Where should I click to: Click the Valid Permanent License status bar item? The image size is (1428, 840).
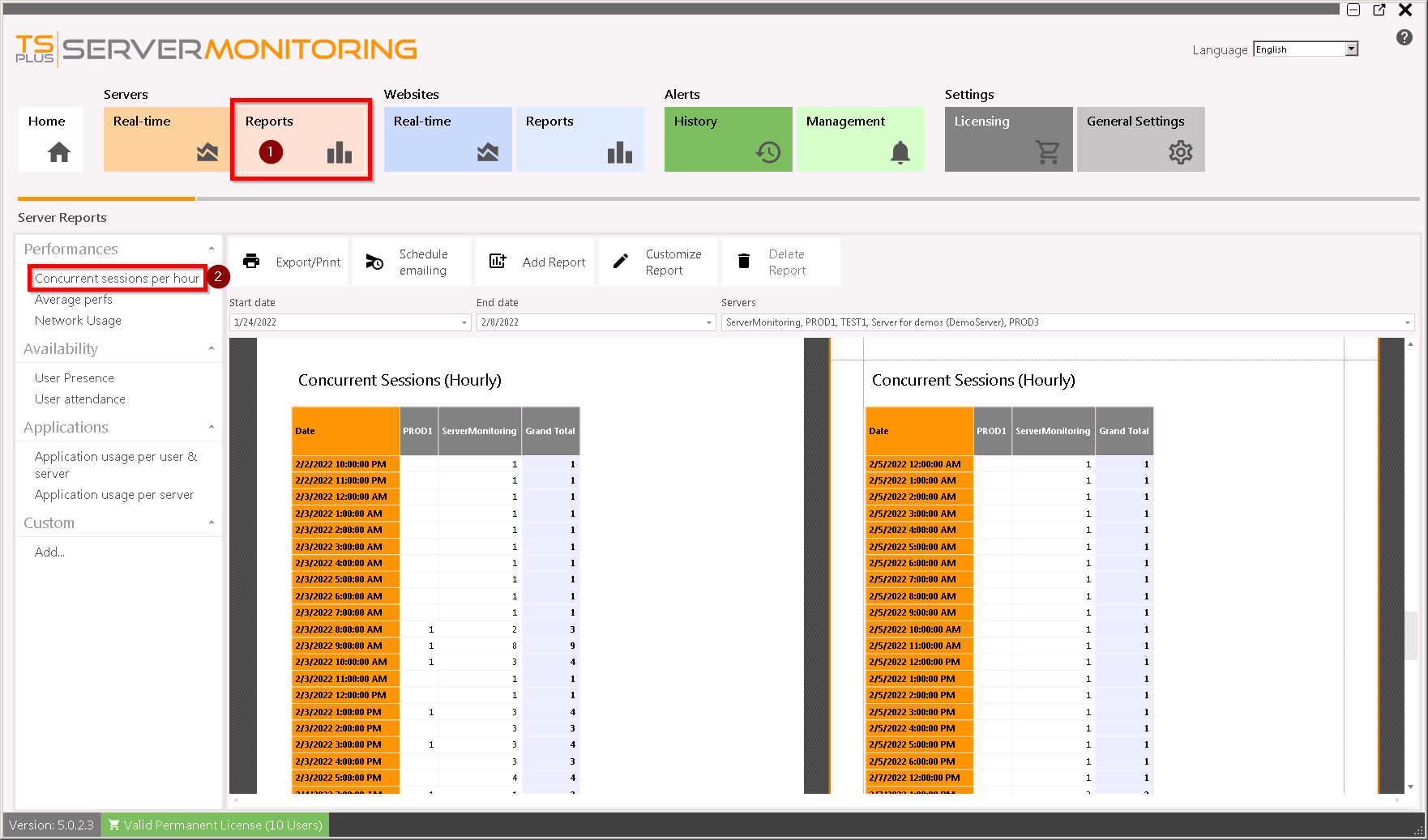click(x=215, y=825)
